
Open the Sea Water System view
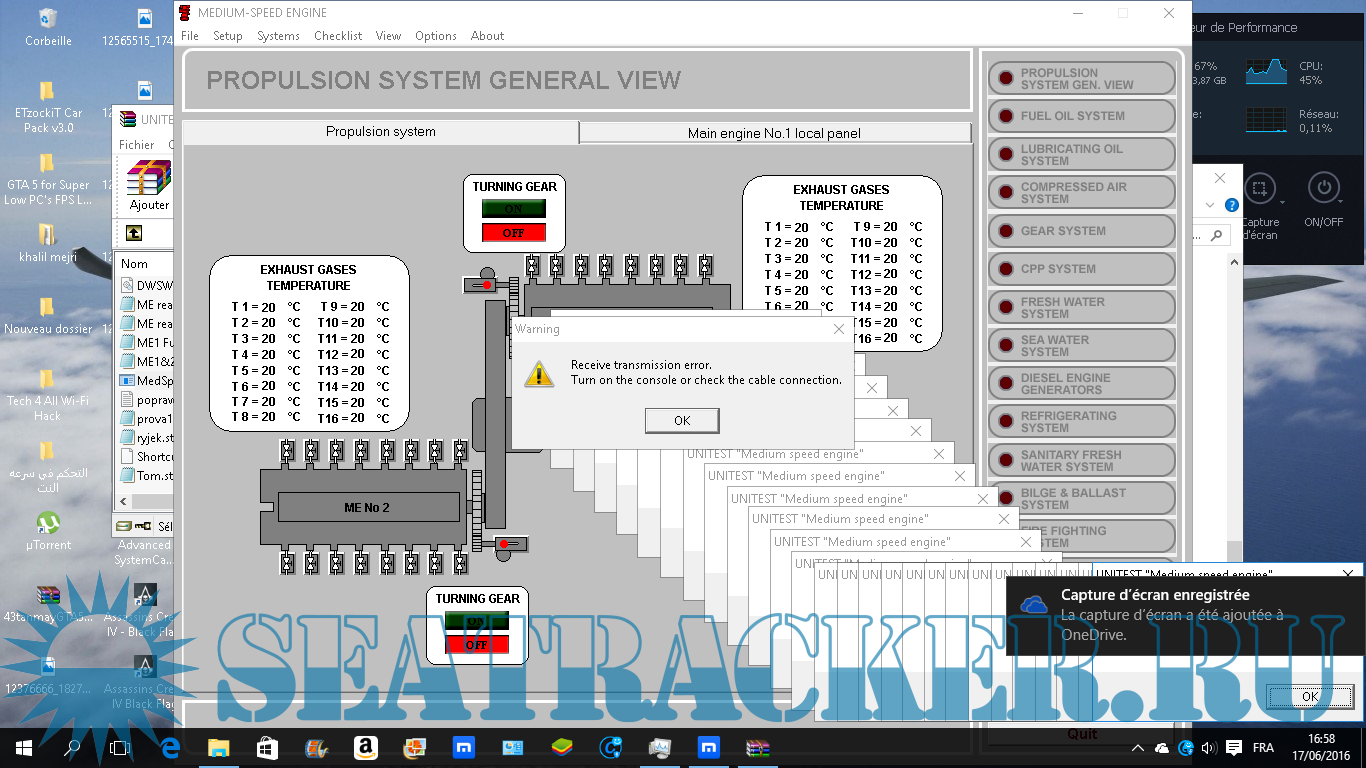coord(1081,346)
